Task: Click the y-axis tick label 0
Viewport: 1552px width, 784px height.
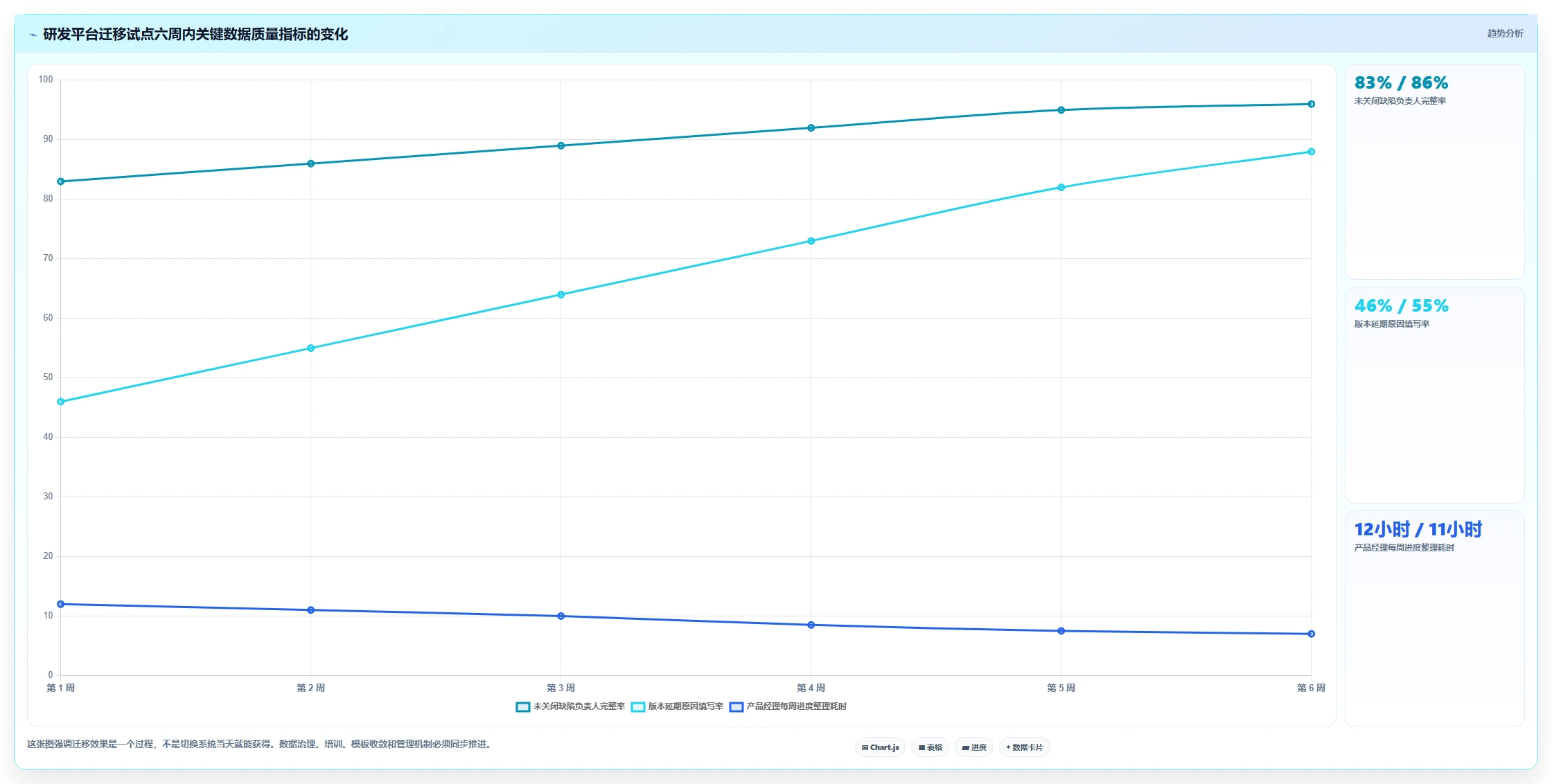Action: 51,675
